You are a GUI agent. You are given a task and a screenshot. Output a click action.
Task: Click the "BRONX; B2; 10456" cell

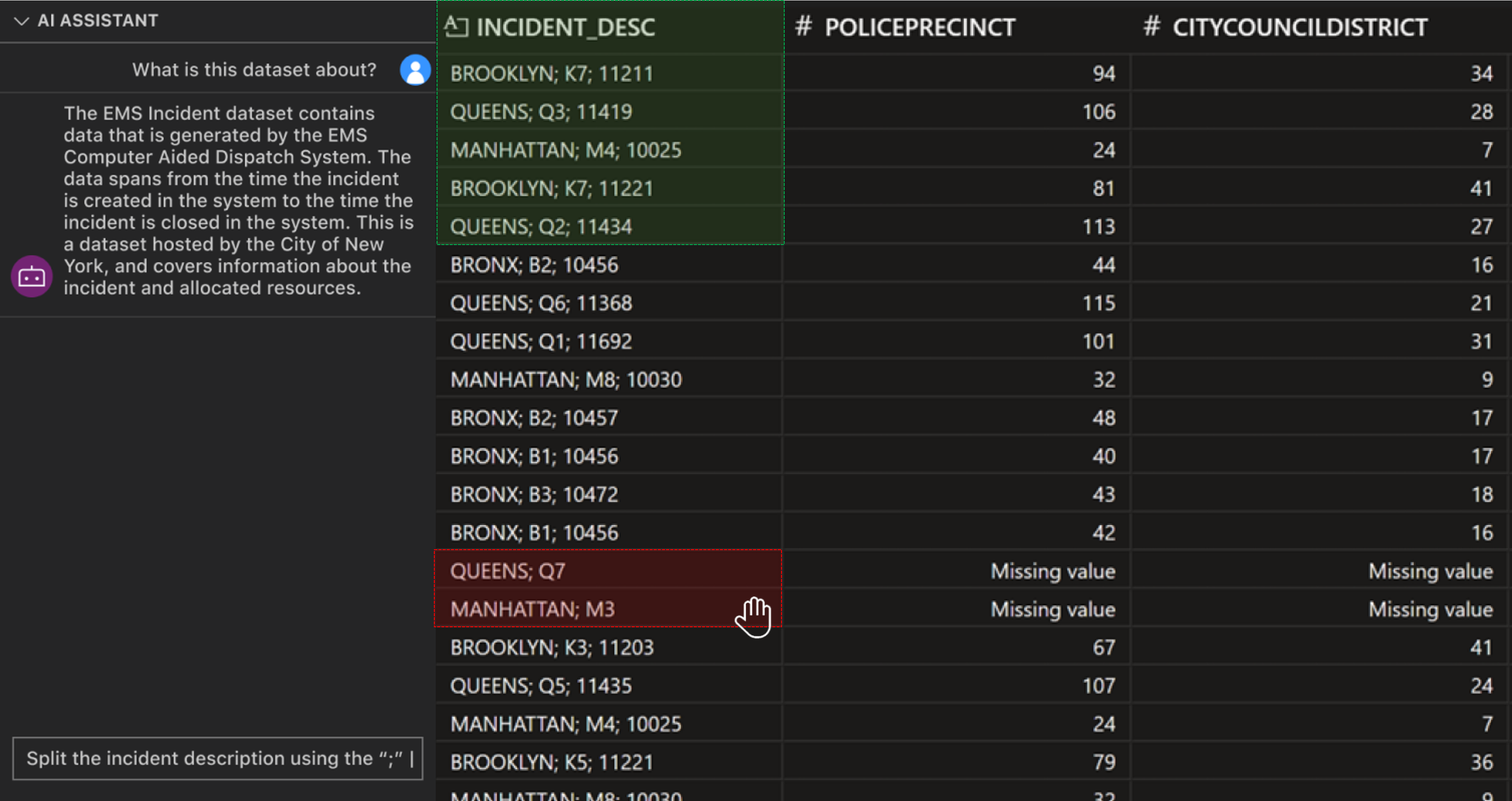click(x=534, y=265)
